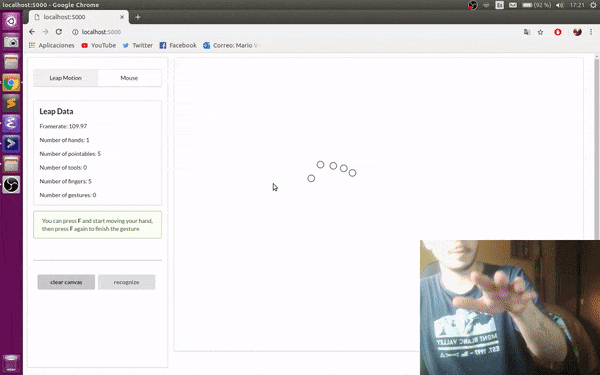Image resolution: width=600 pixels, height=375 pixels.
Task: Click OBS recording indicator in system tray
Action: coord(473,5)
